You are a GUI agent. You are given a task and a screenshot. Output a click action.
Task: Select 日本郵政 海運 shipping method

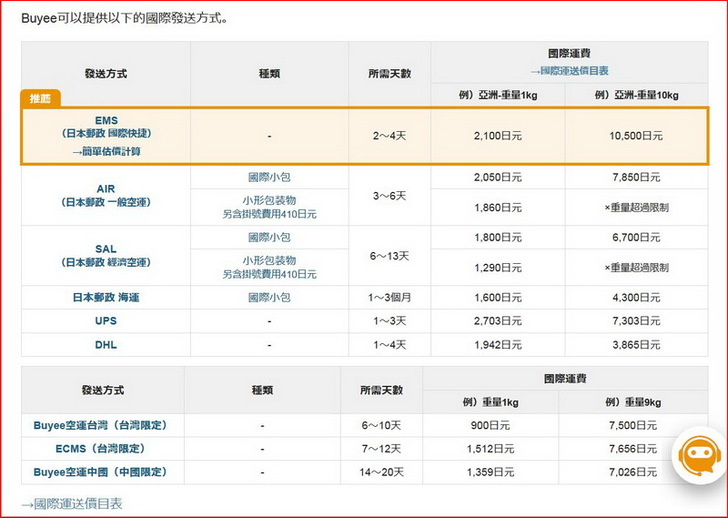(x=106, y=297)
